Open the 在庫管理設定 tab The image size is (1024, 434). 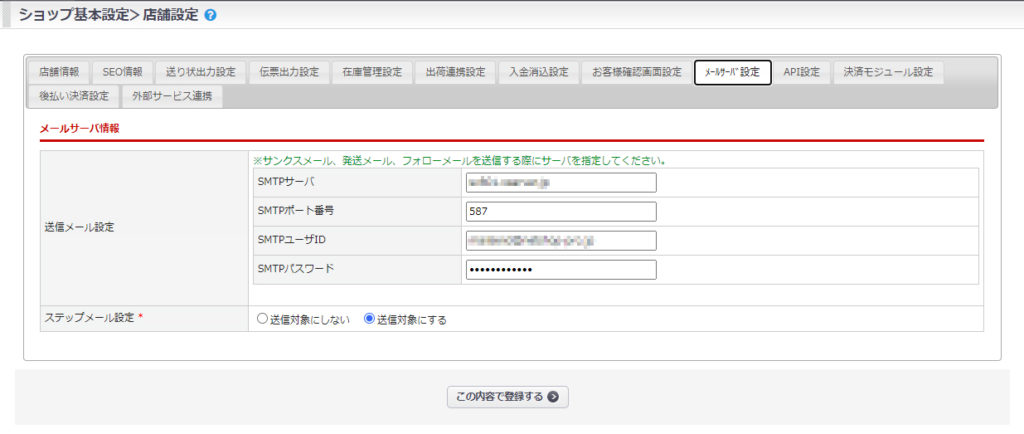(372, 72)
